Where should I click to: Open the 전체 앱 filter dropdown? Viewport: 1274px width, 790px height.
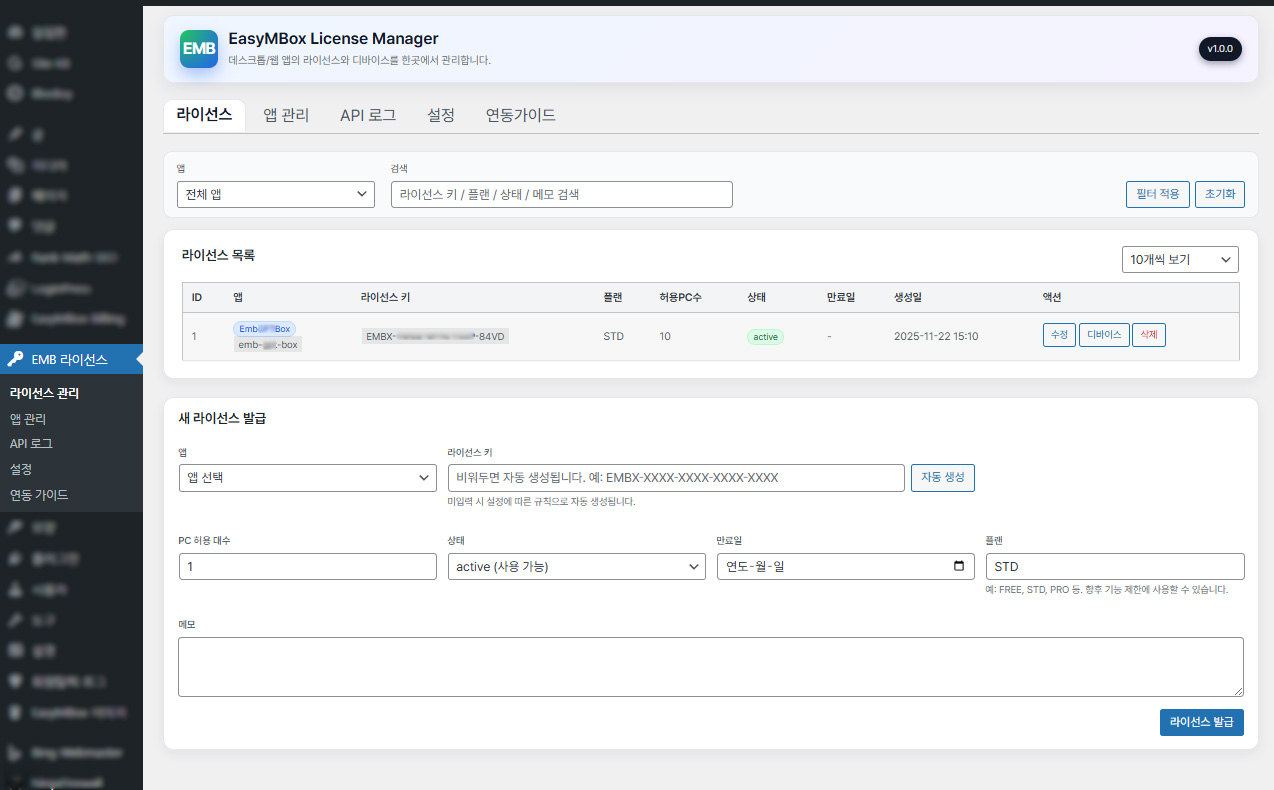pyautogui.click(x=276, y=194)
